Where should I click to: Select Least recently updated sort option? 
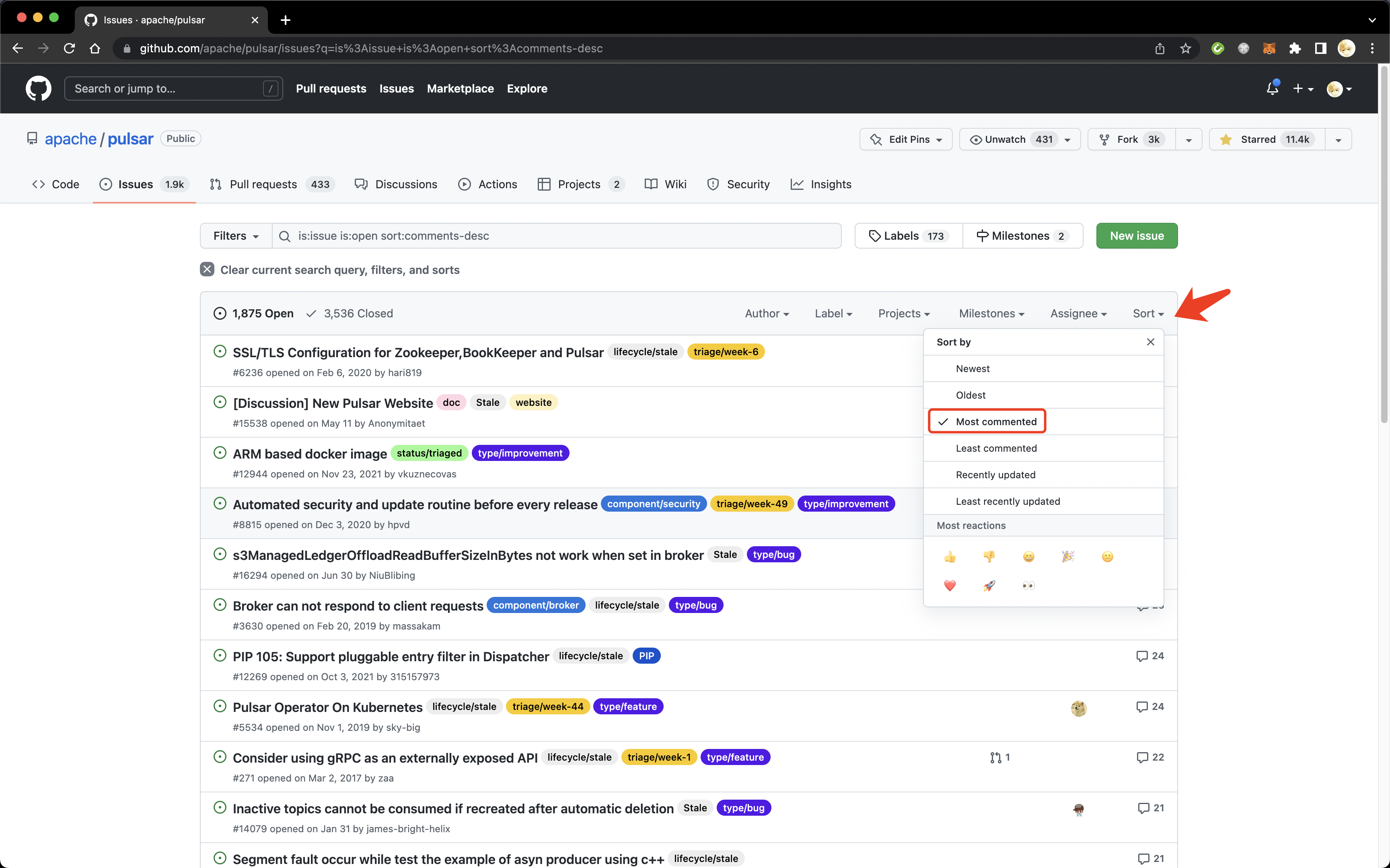coord(1043,501)
